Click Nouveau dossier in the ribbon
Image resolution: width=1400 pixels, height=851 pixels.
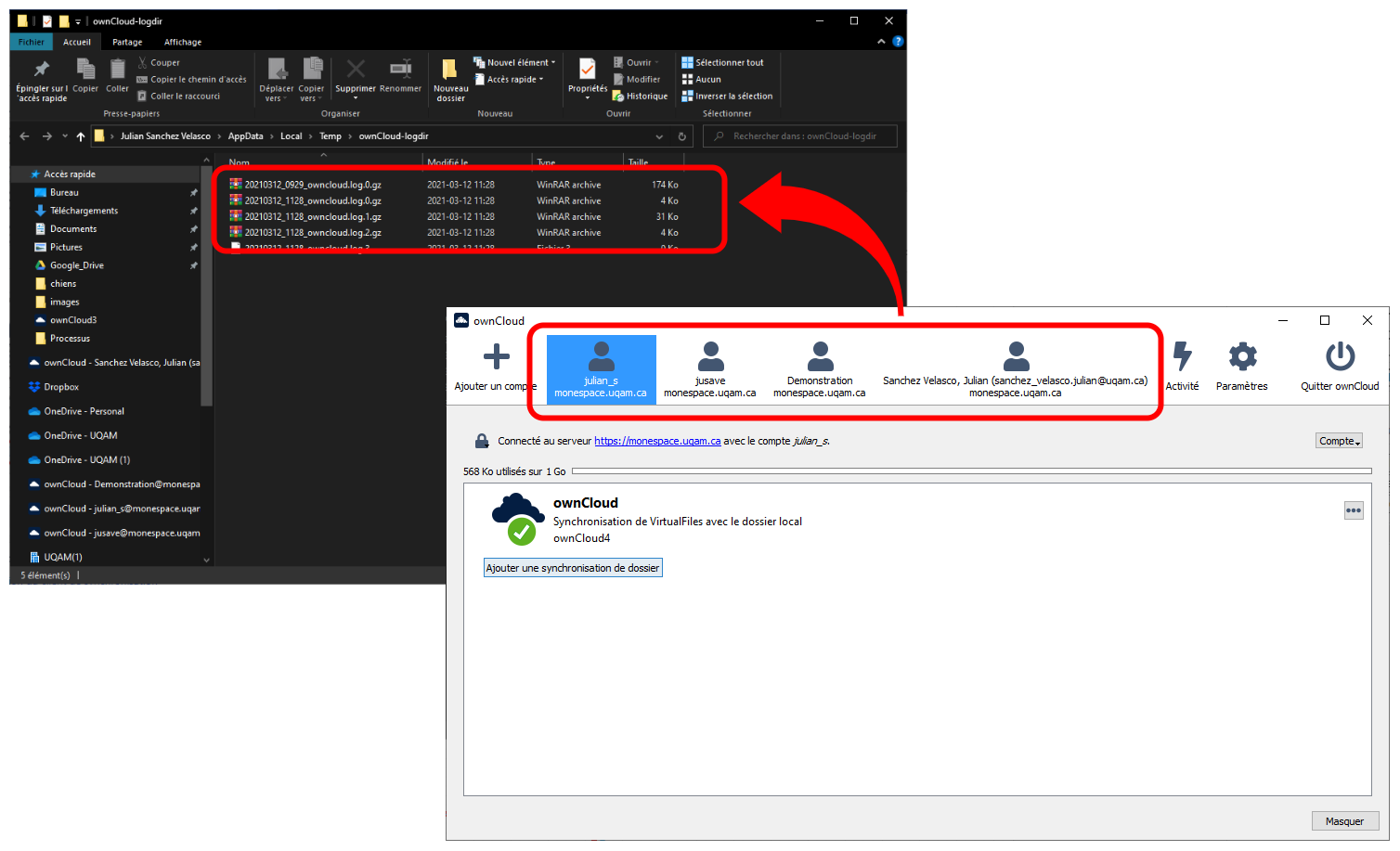pos(450,80)
